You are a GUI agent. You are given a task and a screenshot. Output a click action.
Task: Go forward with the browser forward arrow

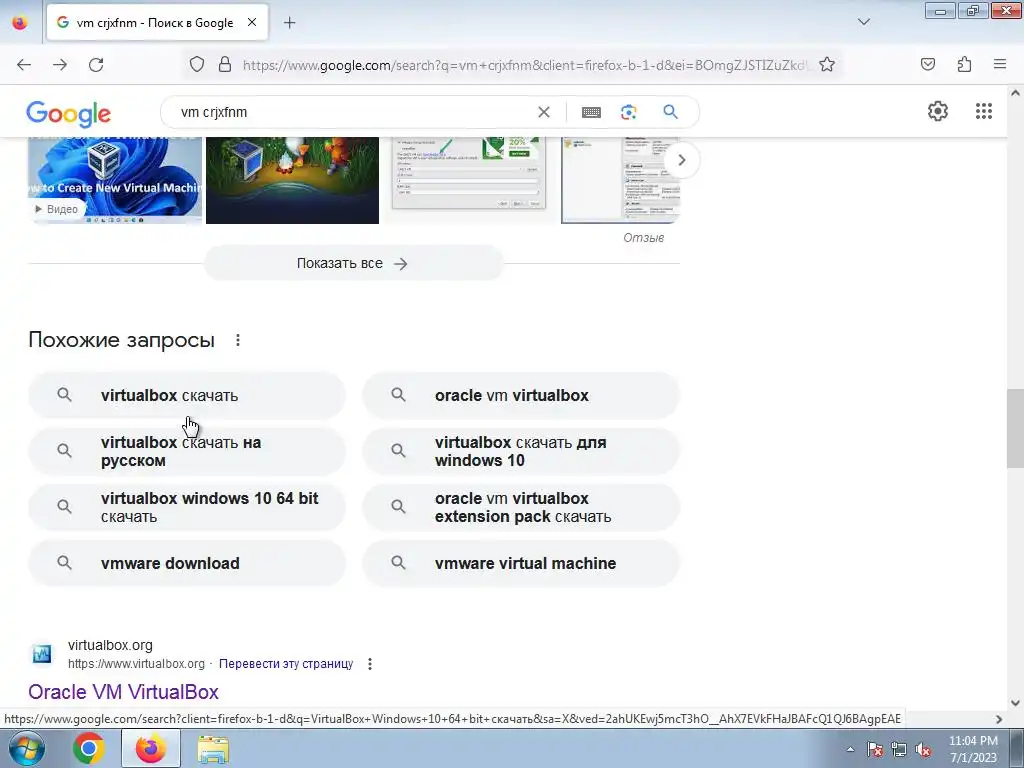(60, 65)
